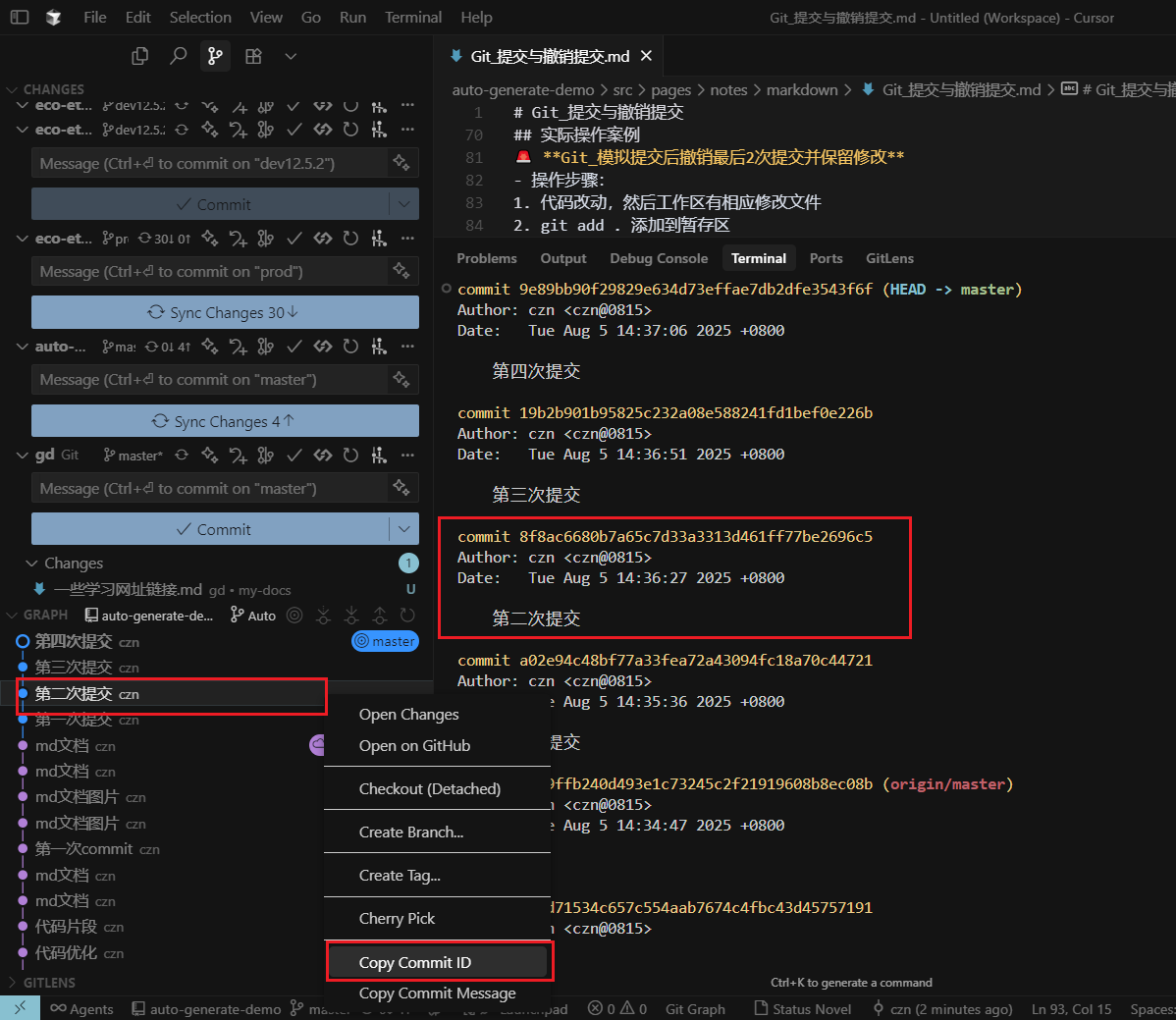Open the Search view icon
The width and height of the screenshot is (1176, 1020).
pyautogui.click(x=178, y=56)
